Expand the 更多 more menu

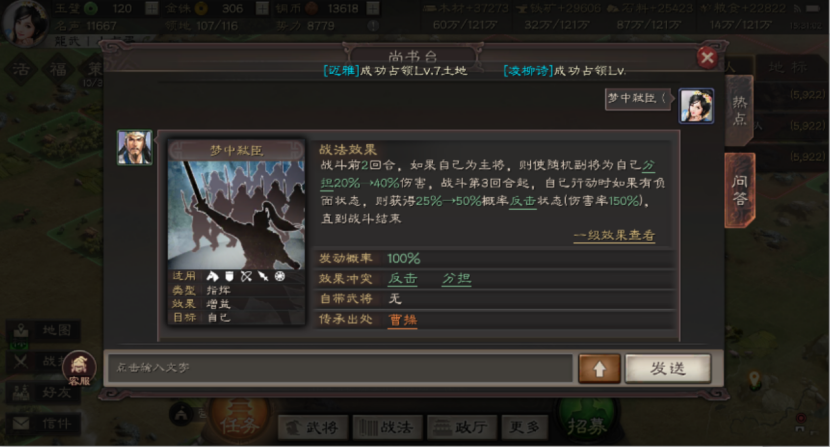[524, 427]
